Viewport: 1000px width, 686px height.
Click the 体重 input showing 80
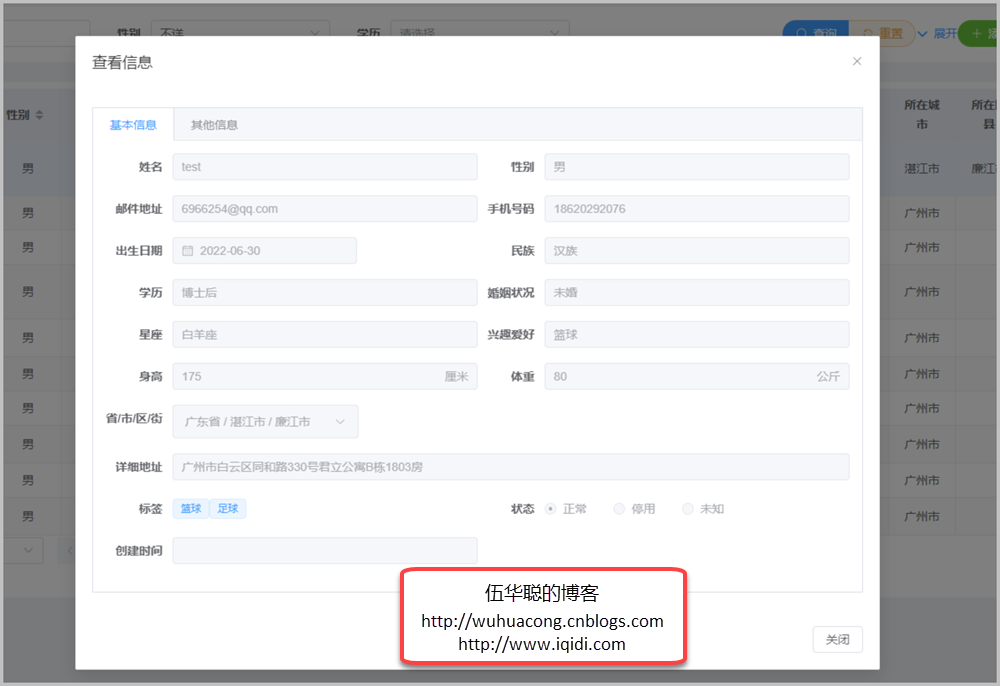[x=696, y=376]
